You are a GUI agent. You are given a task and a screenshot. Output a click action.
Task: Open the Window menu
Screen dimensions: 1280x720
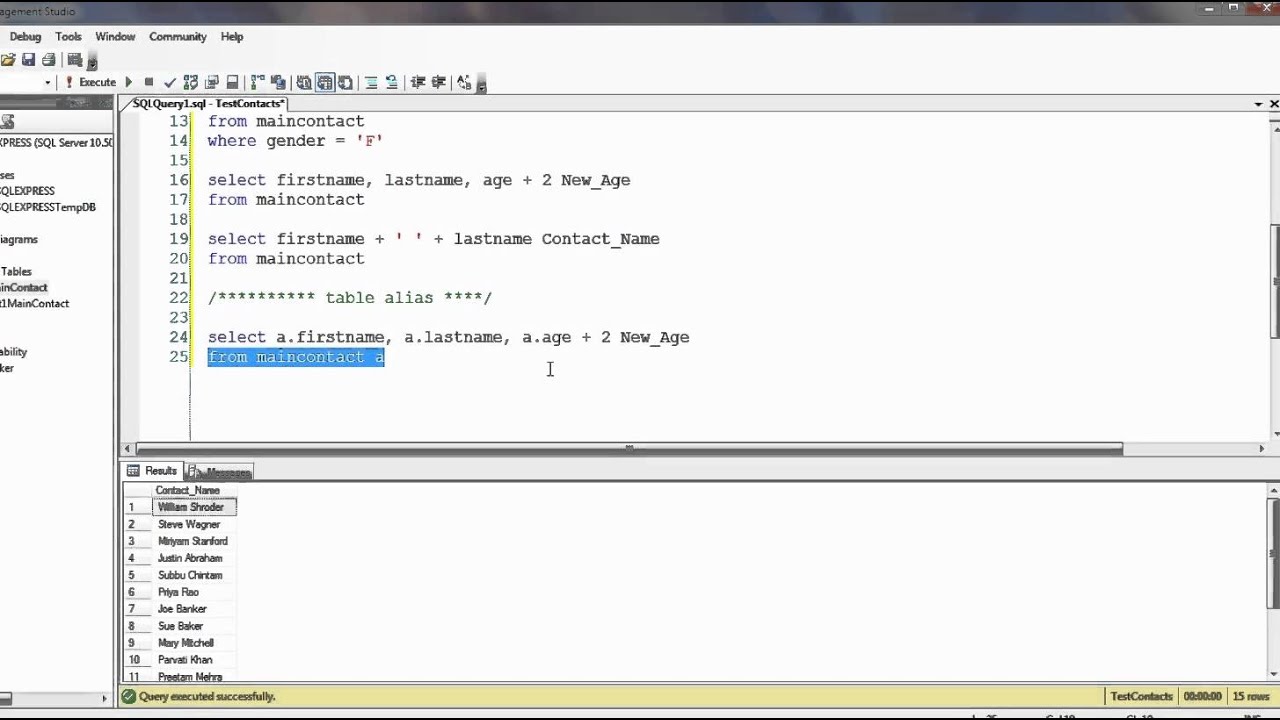[x=115, y=37]
